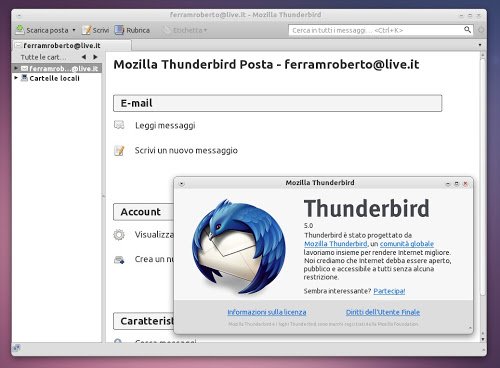Screen dimensions: 500x368
Task: Click the E-mail section header
Action: 277,103
